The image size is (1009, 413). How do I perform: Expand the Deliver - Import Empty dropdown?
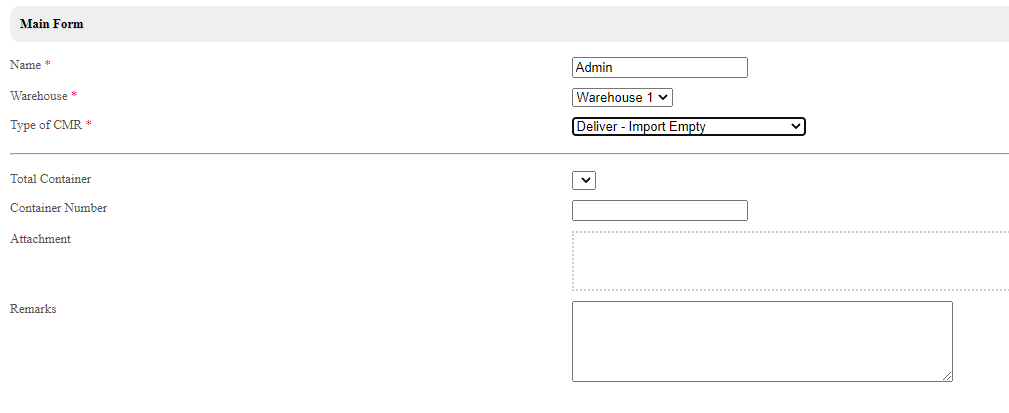(688, 126)
